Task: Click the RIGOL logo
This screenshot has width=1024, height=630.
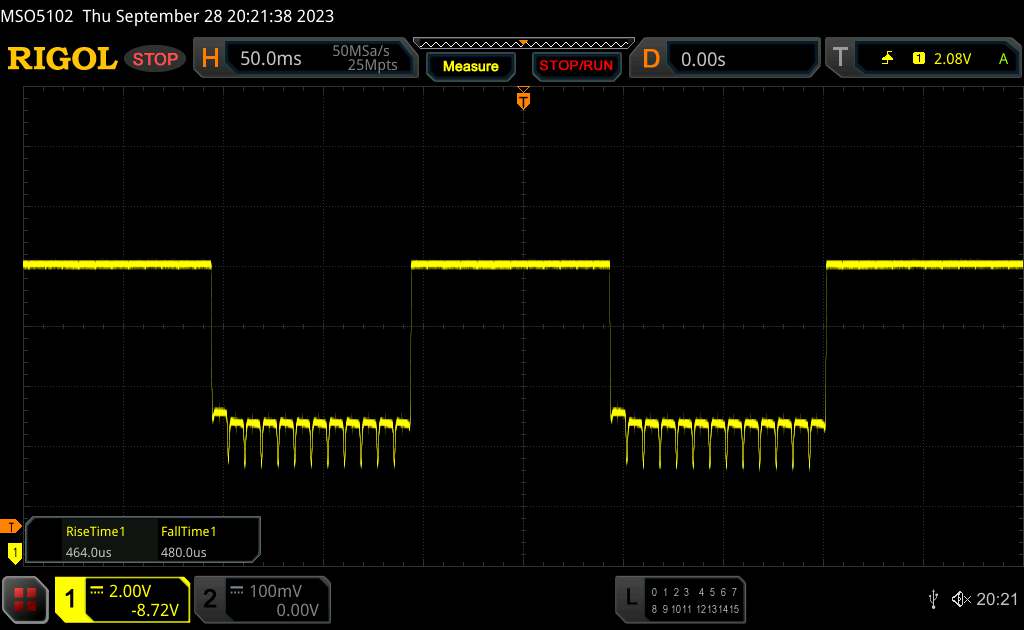Action: point(62,59)
